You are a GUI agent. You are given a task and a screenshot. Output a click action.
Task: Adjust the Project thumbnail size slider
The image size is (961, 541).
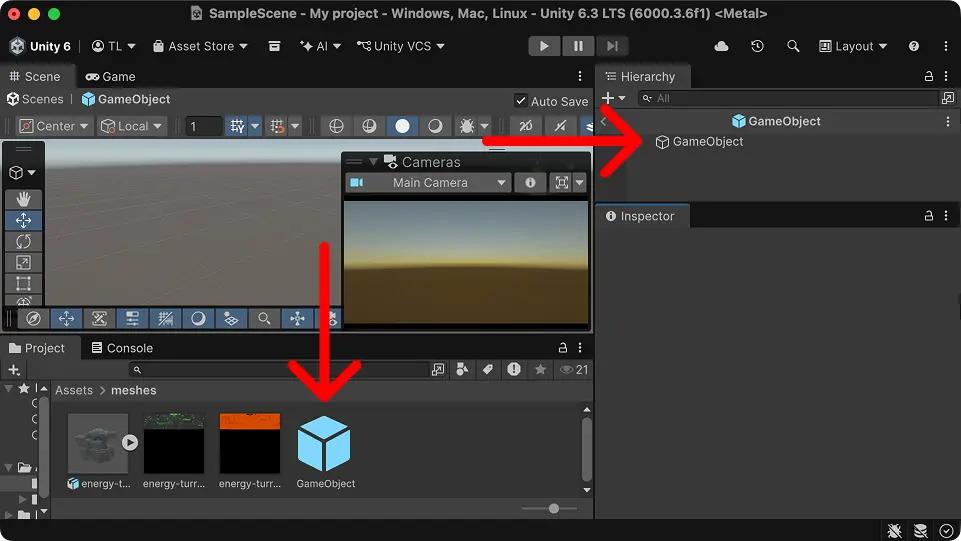[x=553, y=509]
